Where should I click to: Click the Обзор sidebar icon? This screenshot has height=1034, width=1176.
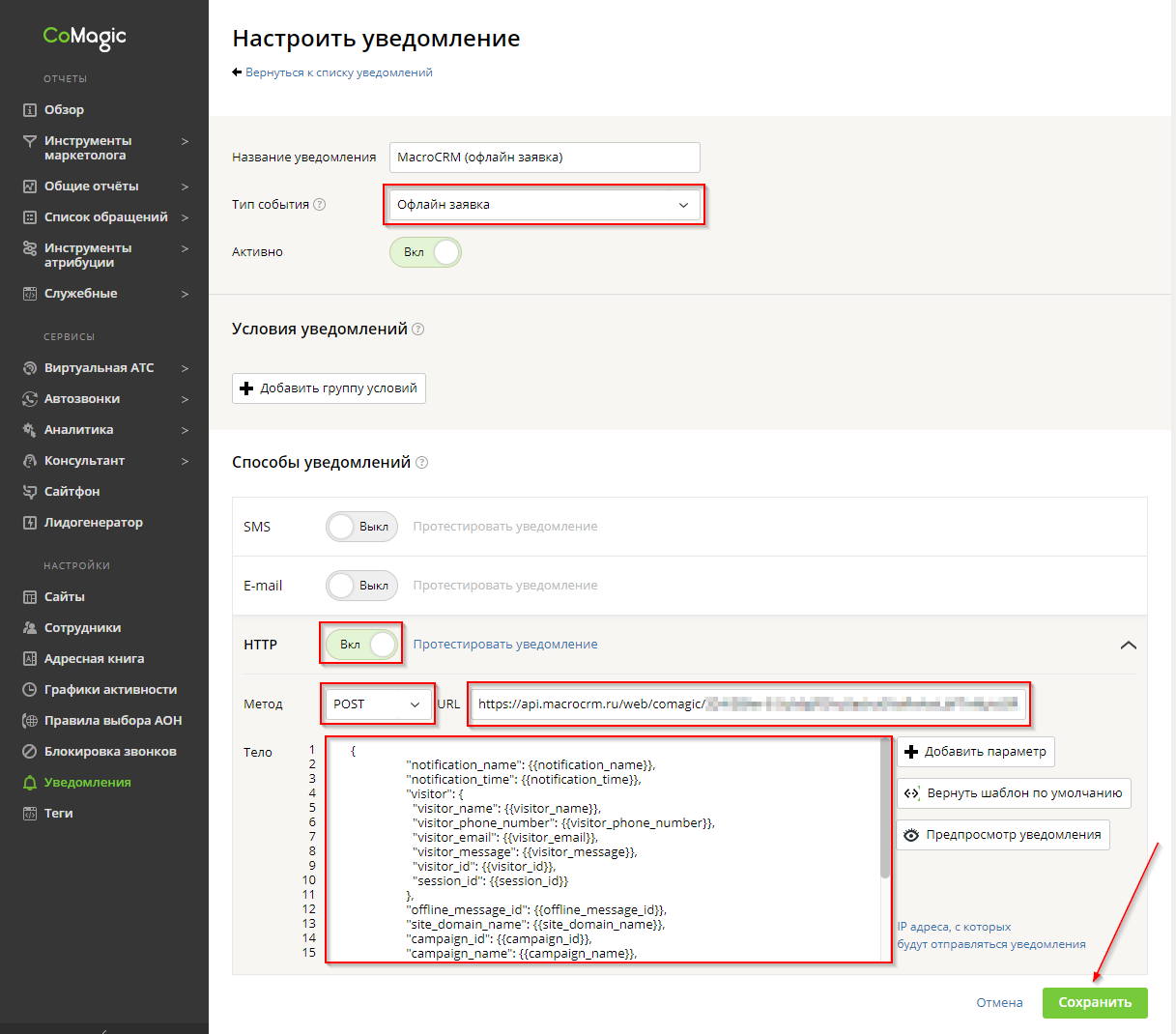coord(30,110)
